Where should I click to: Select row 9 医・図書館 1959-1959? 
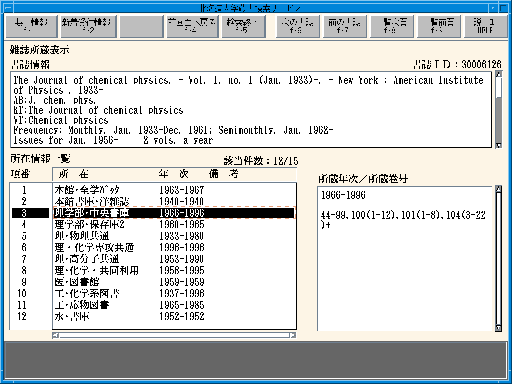coord(174,282)
